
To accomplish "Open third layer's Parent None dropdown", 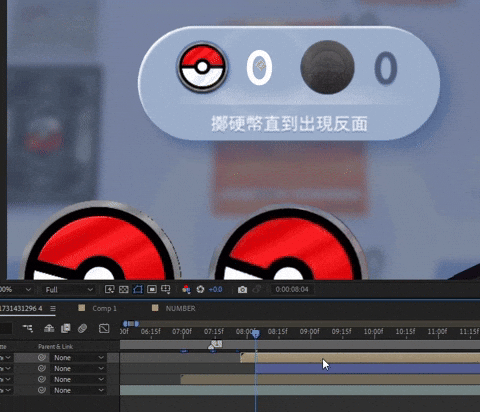I will click(78, 379).
